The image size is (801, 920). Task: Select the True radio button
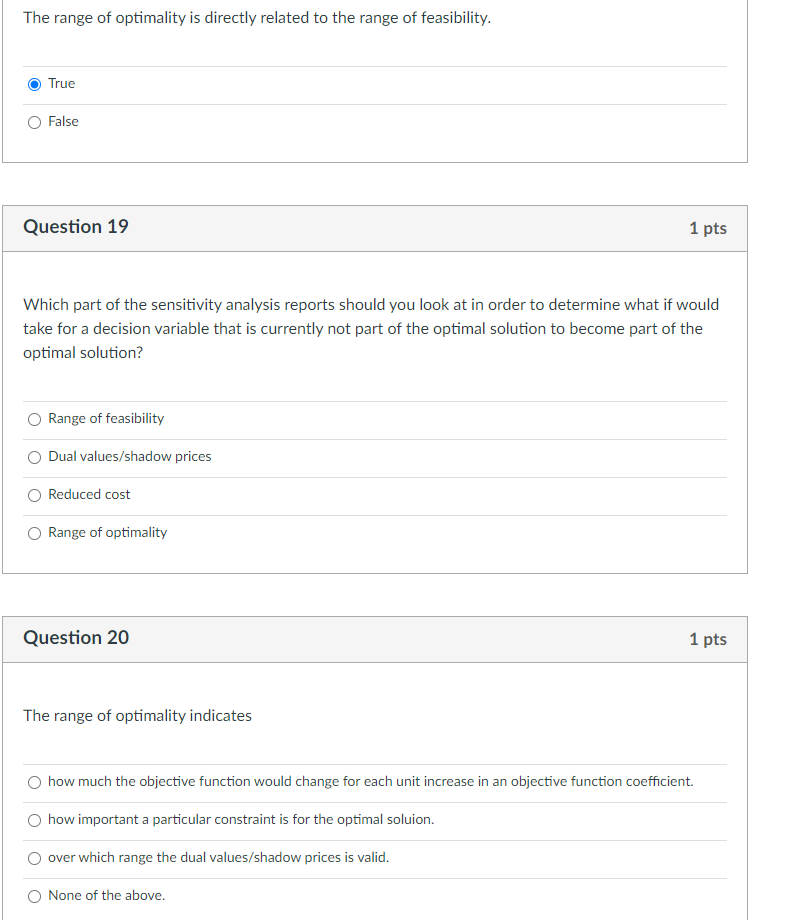point(35,84)
